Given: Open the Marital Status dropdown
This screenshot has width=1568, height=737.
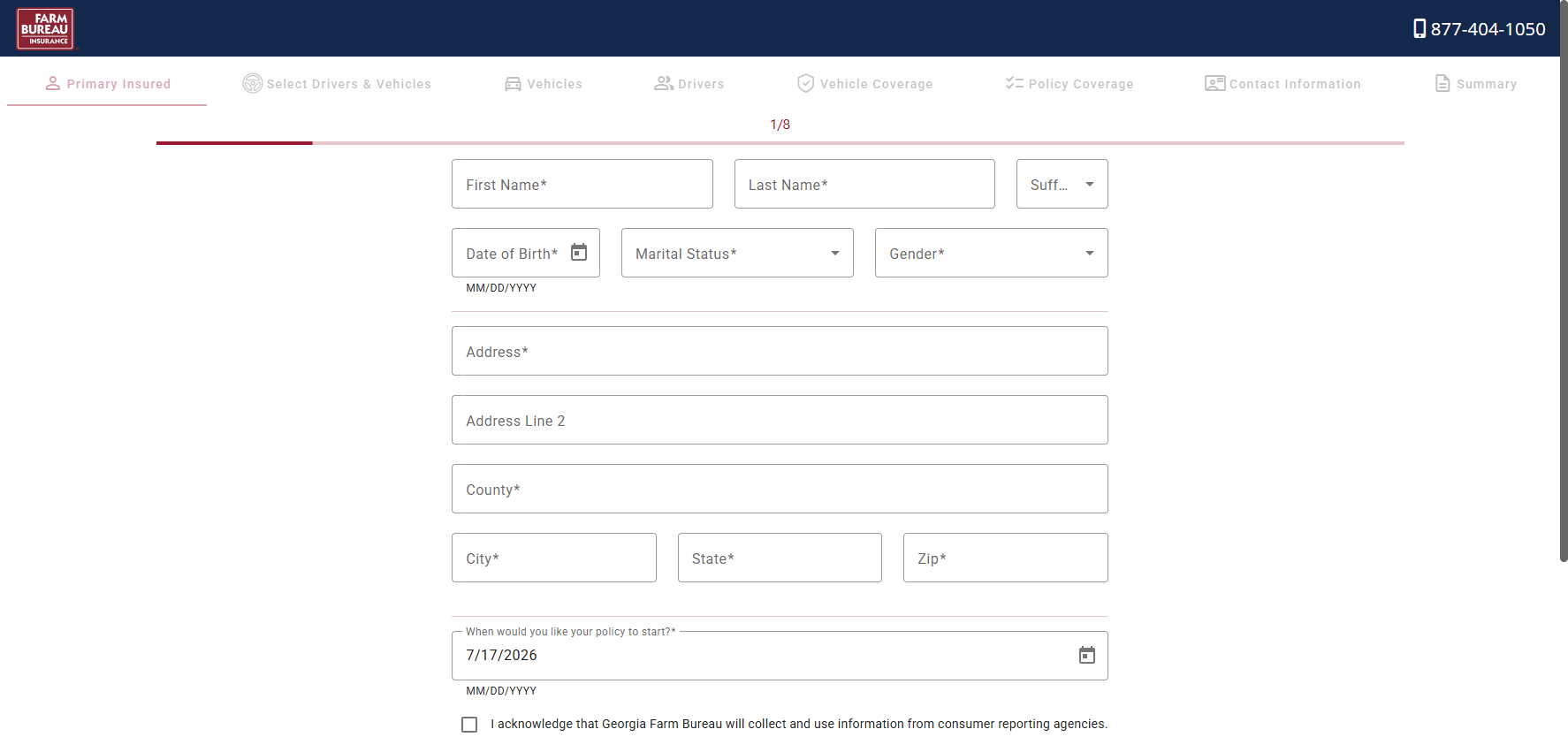Looking at the screenshot, I should 737,253.
